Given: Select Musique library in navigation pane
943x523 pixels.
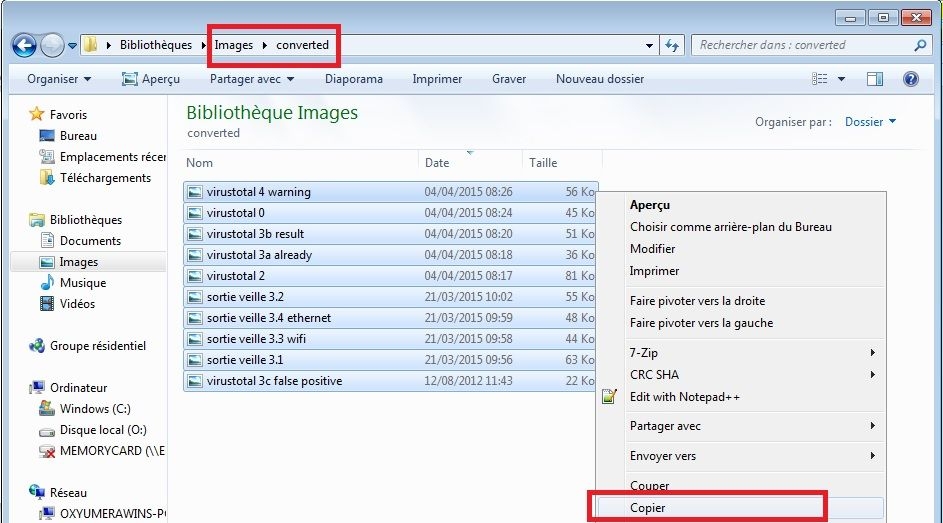Looking at the screenshot, I should click(x=82, y=283).
